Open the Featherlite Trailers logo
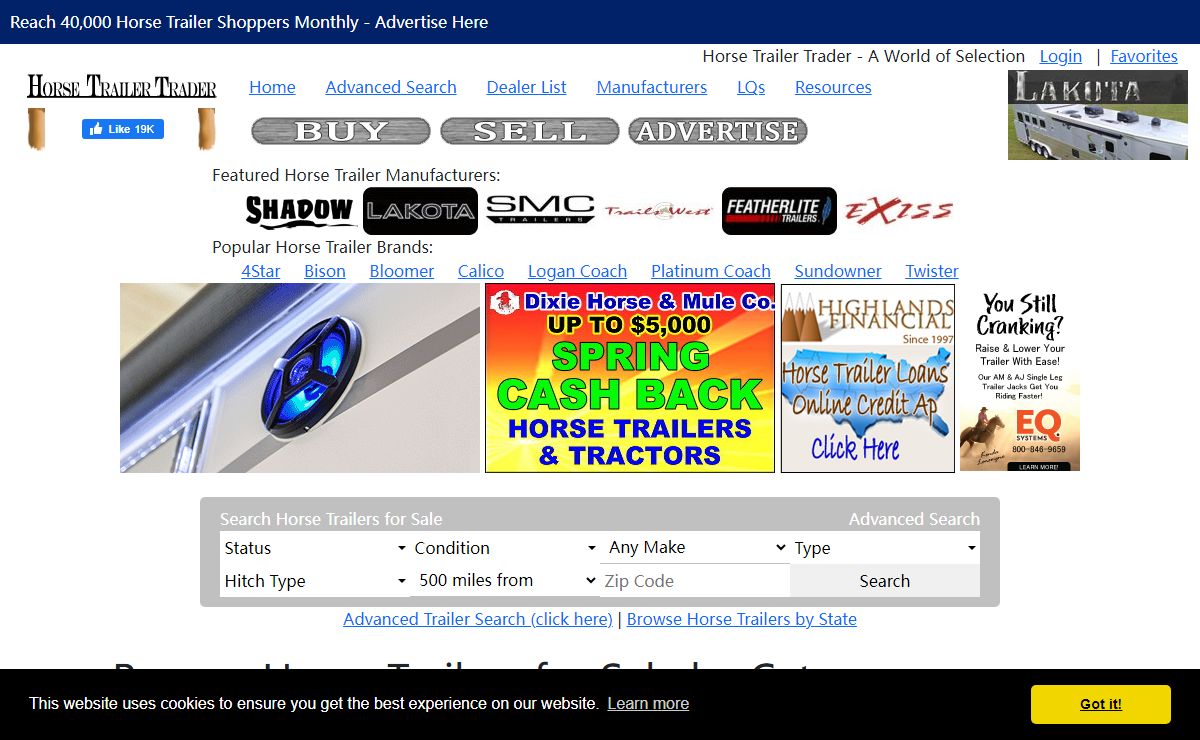Viewport: 1200px width, 740px height. click(779, 211)
